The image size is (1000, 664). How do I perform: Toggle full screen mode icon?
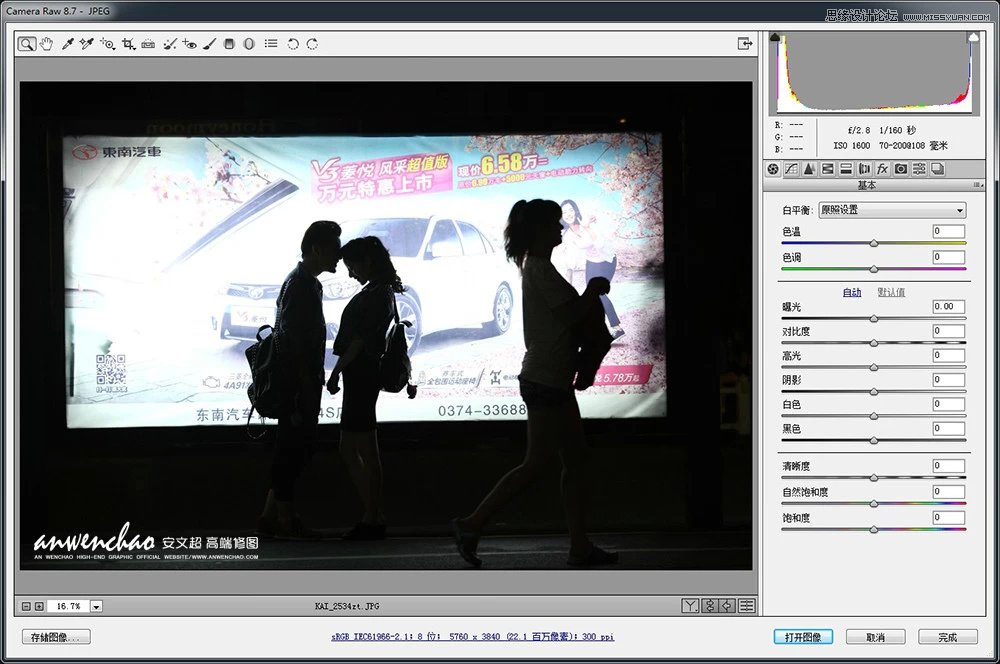745,43
